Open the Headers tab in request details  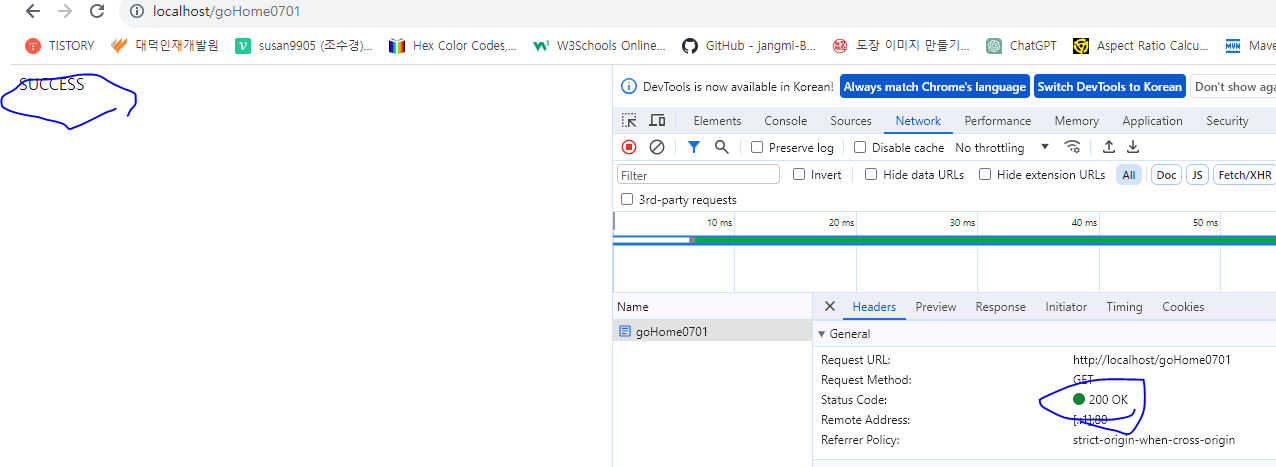(874, 307)
